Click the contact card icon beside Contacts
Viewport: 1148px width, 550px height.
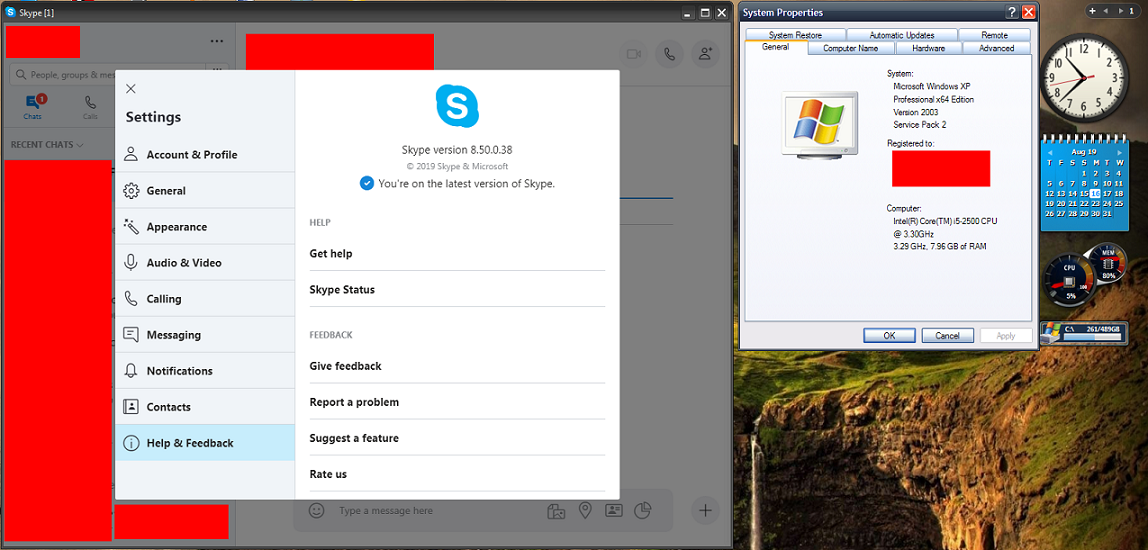(131, 406)
